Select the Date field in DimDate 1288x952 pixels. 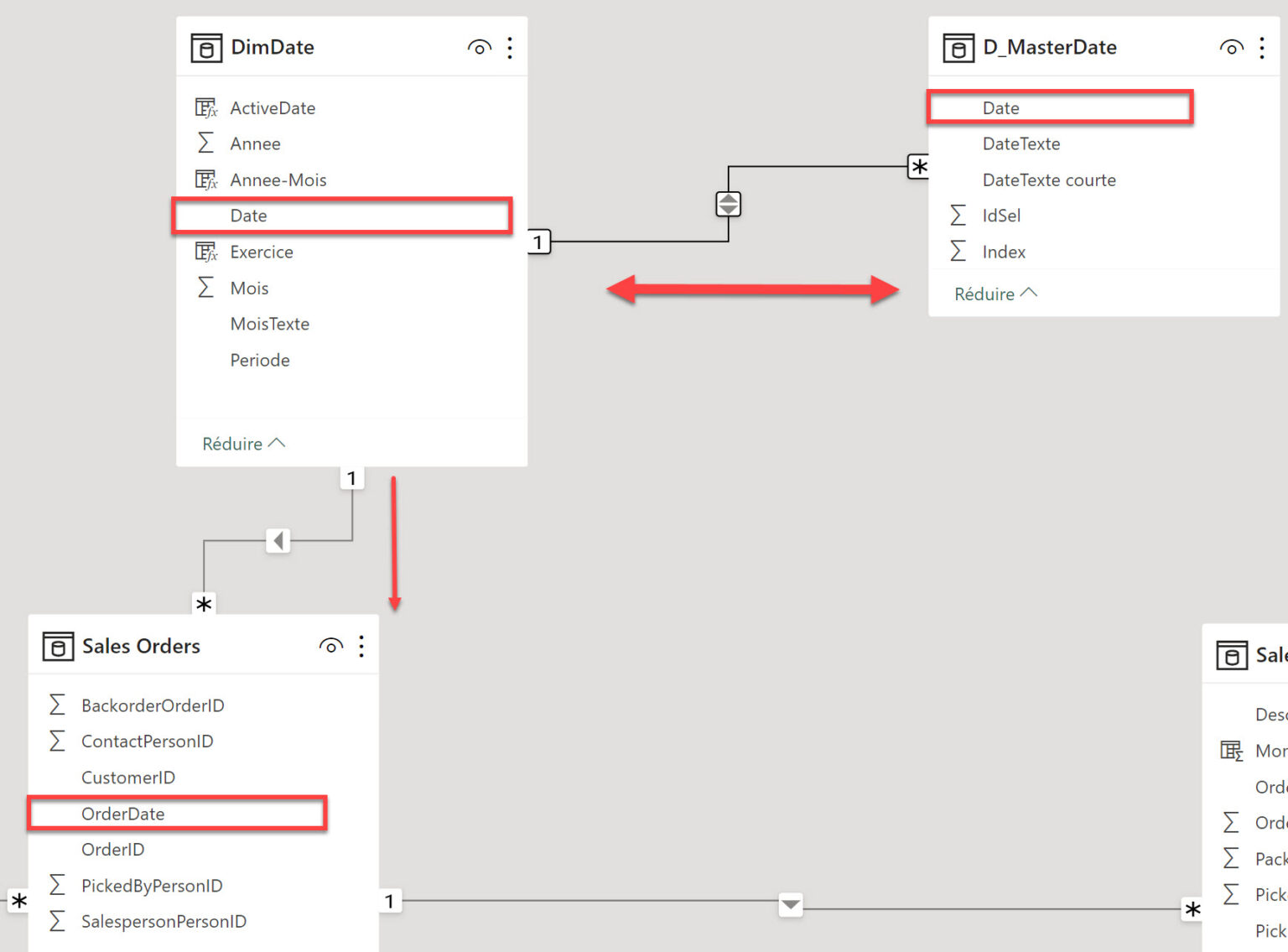249,216
